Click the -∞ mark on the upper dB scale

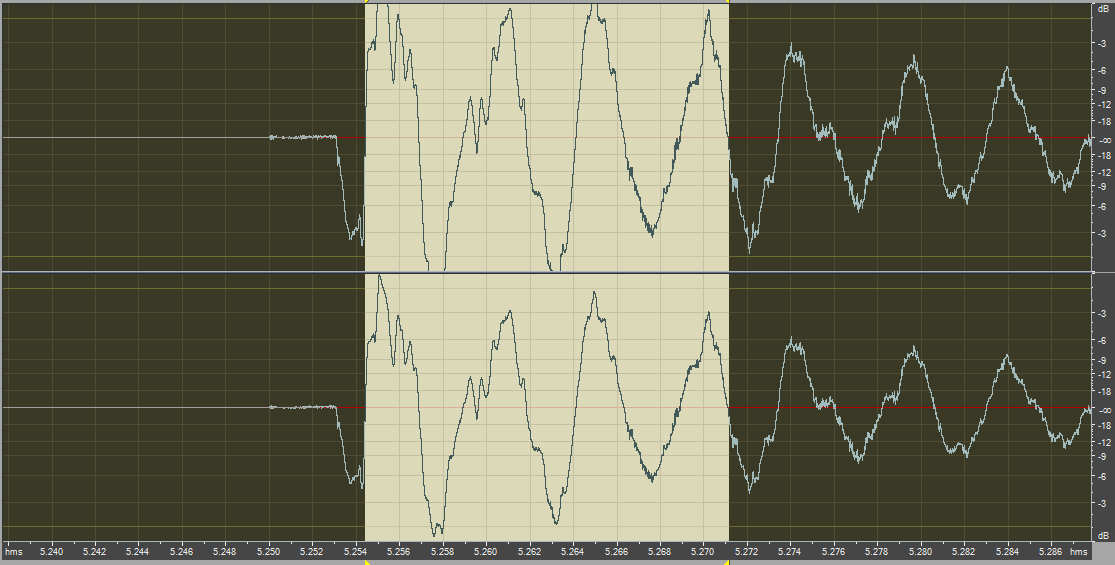coord(1103,140)
